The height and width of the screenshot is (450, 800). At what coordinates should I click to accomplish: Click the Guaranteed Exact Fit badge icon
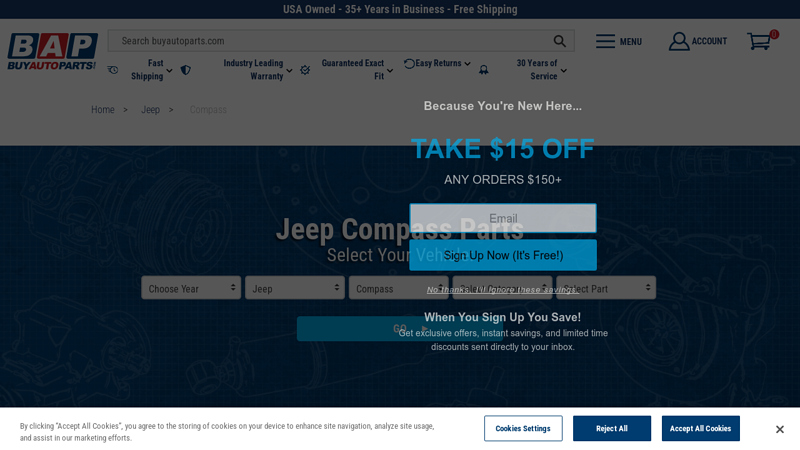(305, 70)
